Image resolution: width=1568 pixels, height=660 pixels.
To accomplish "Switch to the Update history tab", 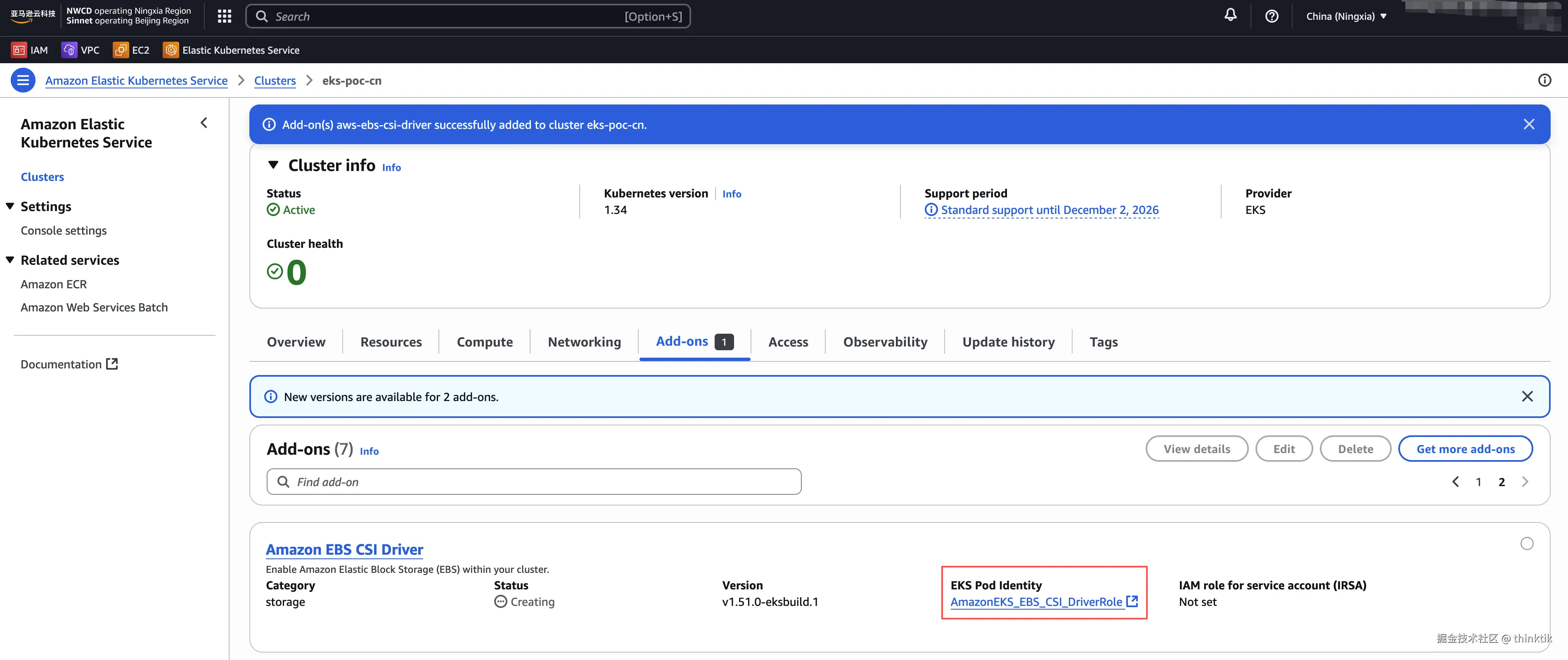I will click(1008, 342).
